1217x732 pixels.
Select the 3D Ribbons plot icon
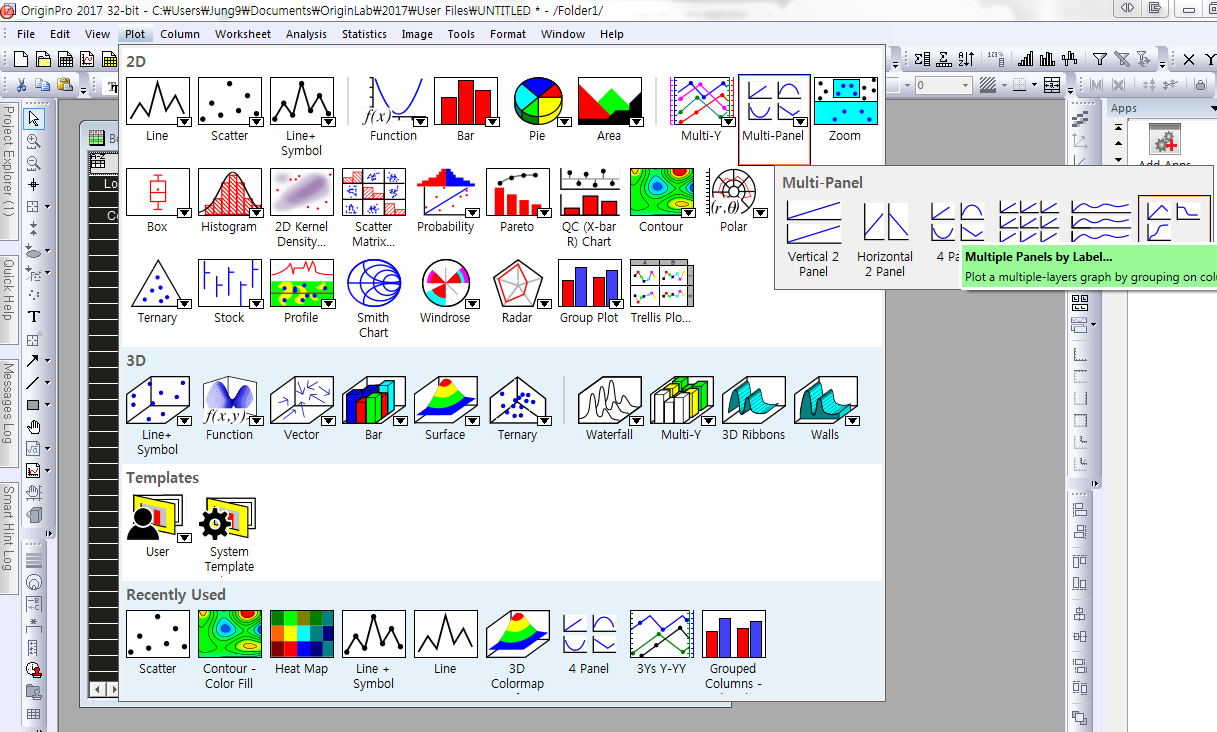753,400
